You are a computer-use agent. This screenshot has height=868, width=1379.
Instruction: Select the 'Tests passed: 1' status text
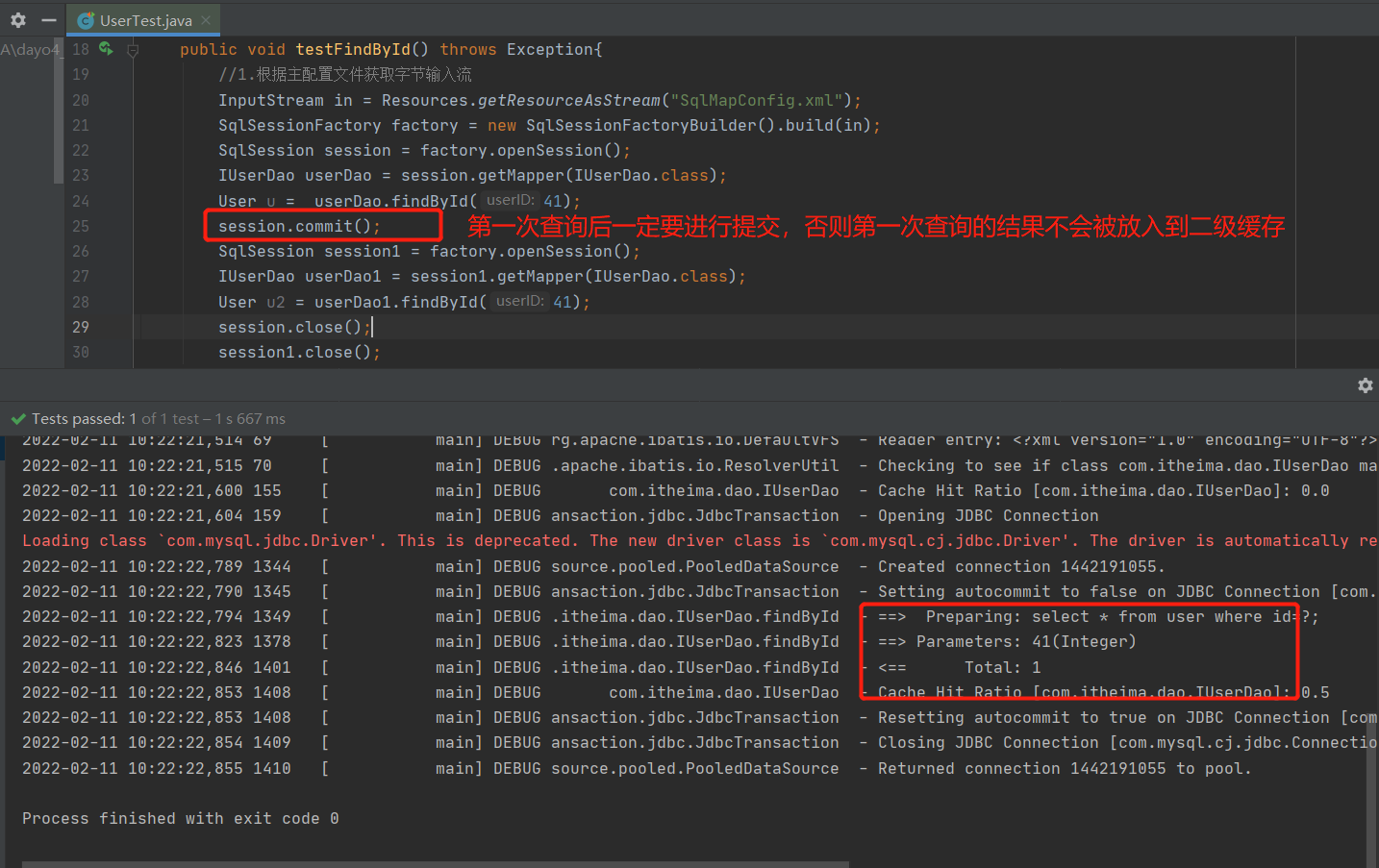click(x=85, y=419)
